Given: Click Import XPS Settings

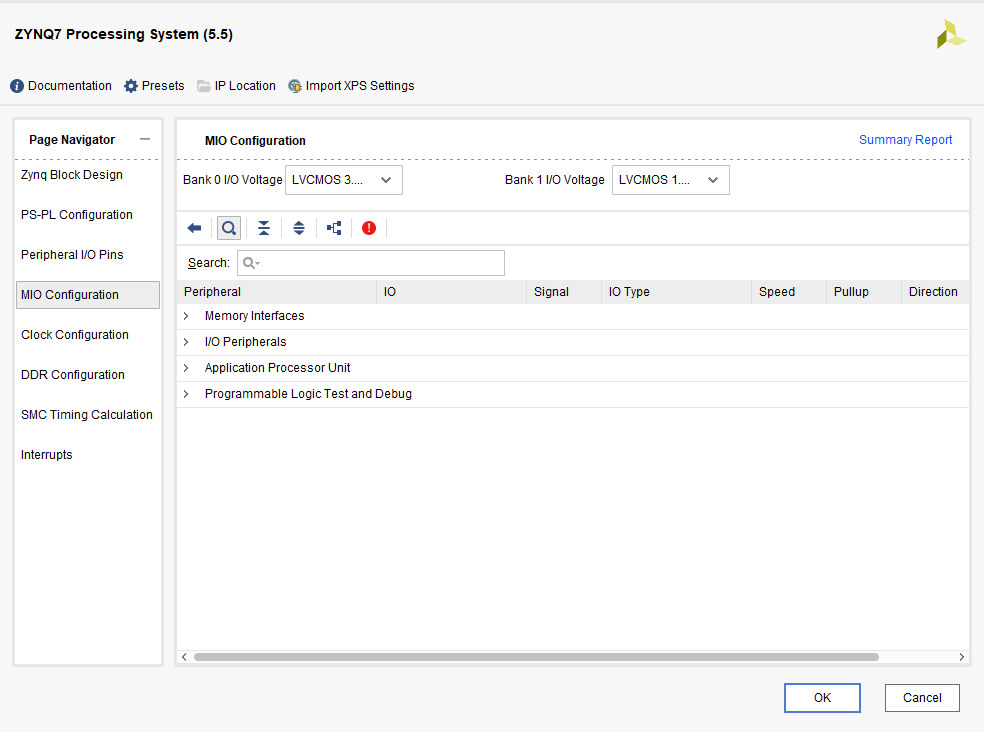Looking at the screenshot, I should coord(351,86).
